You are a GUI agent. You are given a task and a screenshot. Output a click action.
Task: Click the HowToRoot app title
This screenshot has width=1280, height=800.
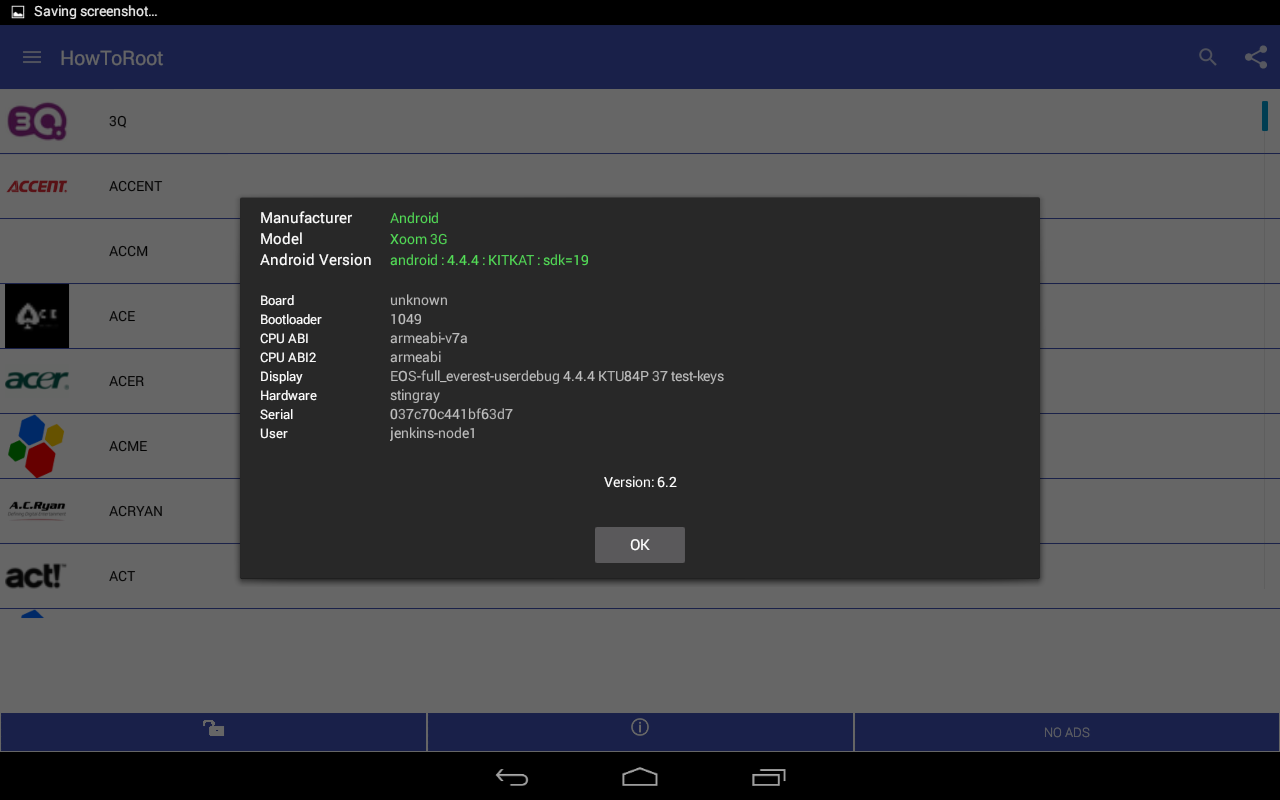pos(111,58)
